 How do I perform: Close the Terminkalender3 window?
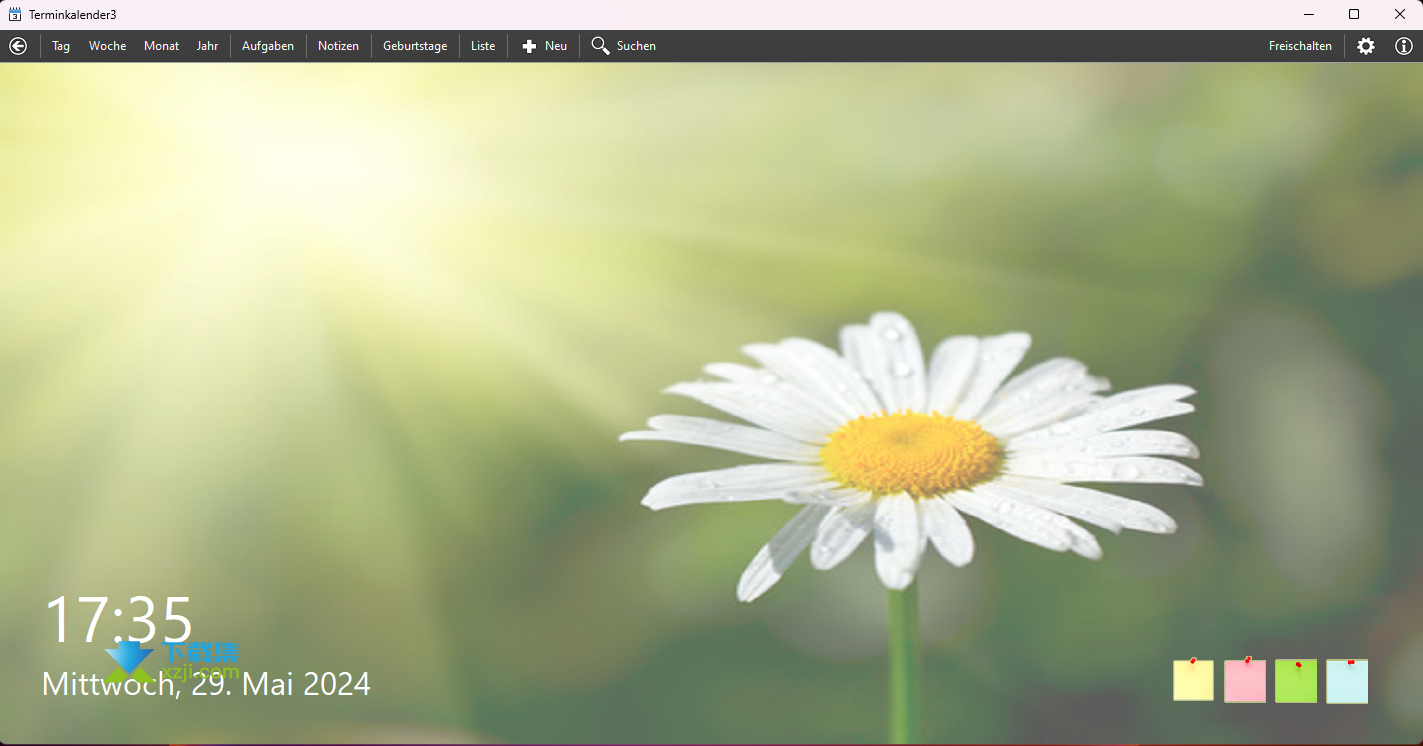pyautogui.click(x=1400, y=14)
